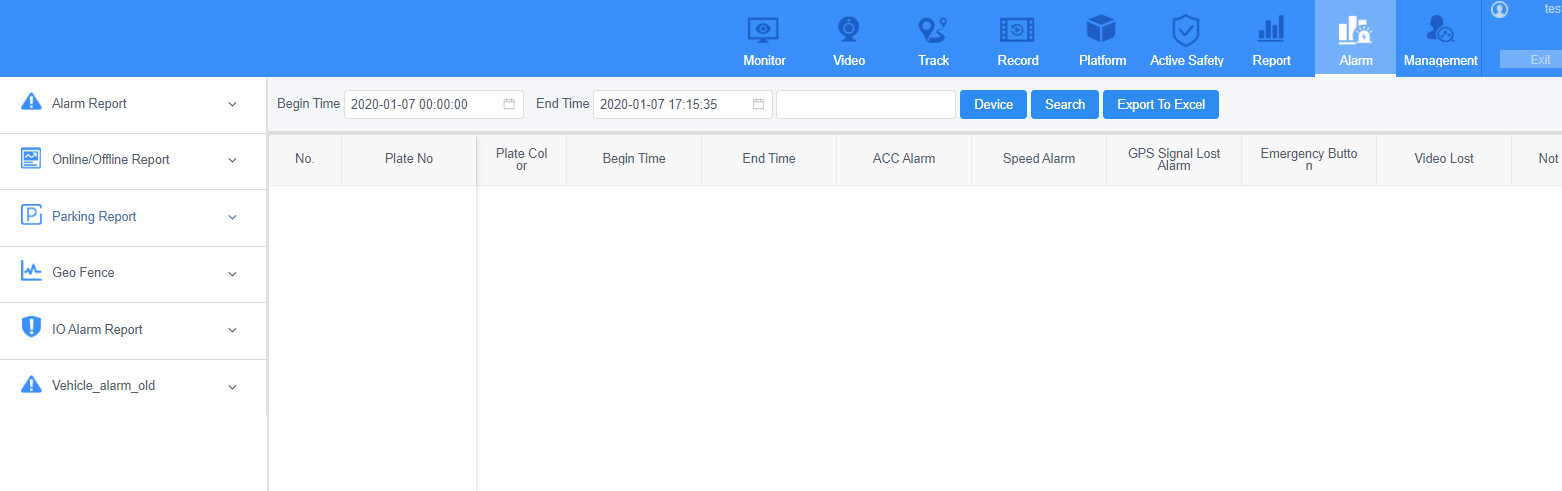Expand the Parking Report section
Viewport: 1562px width, 491px height.
[x=133, y=217]
